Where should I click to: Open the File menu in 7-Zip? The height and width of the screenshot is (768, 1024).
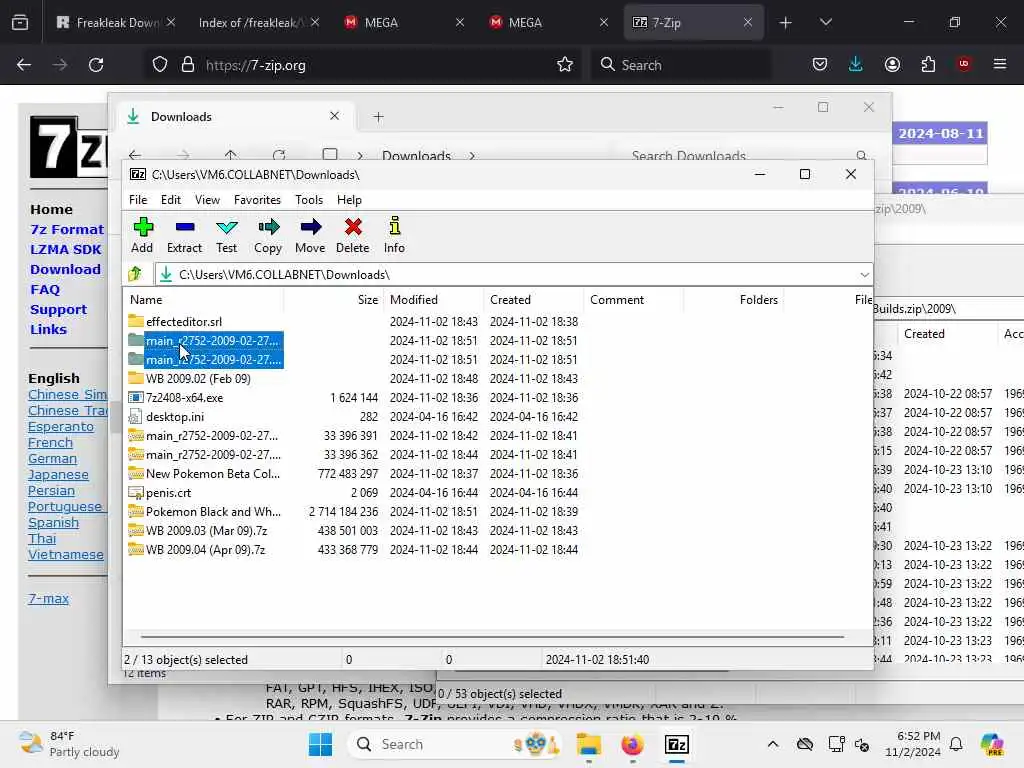[138, 200]
